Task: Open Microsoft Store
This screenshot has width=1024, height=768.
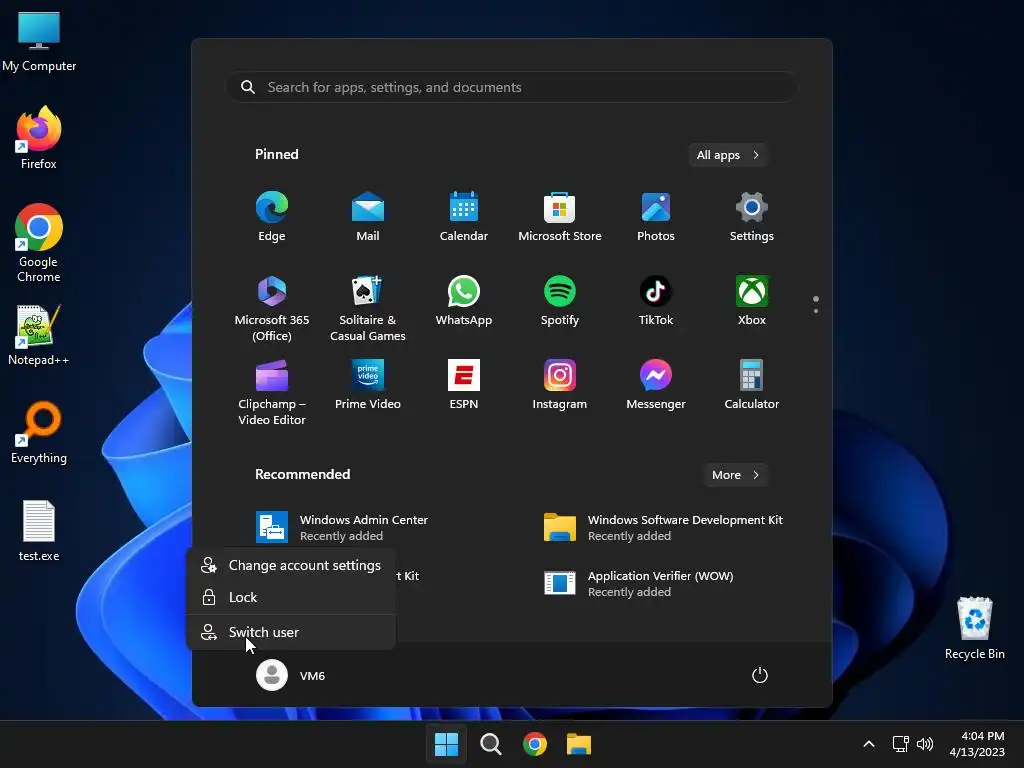Action: pyautogui.click(x=560, y=217)
